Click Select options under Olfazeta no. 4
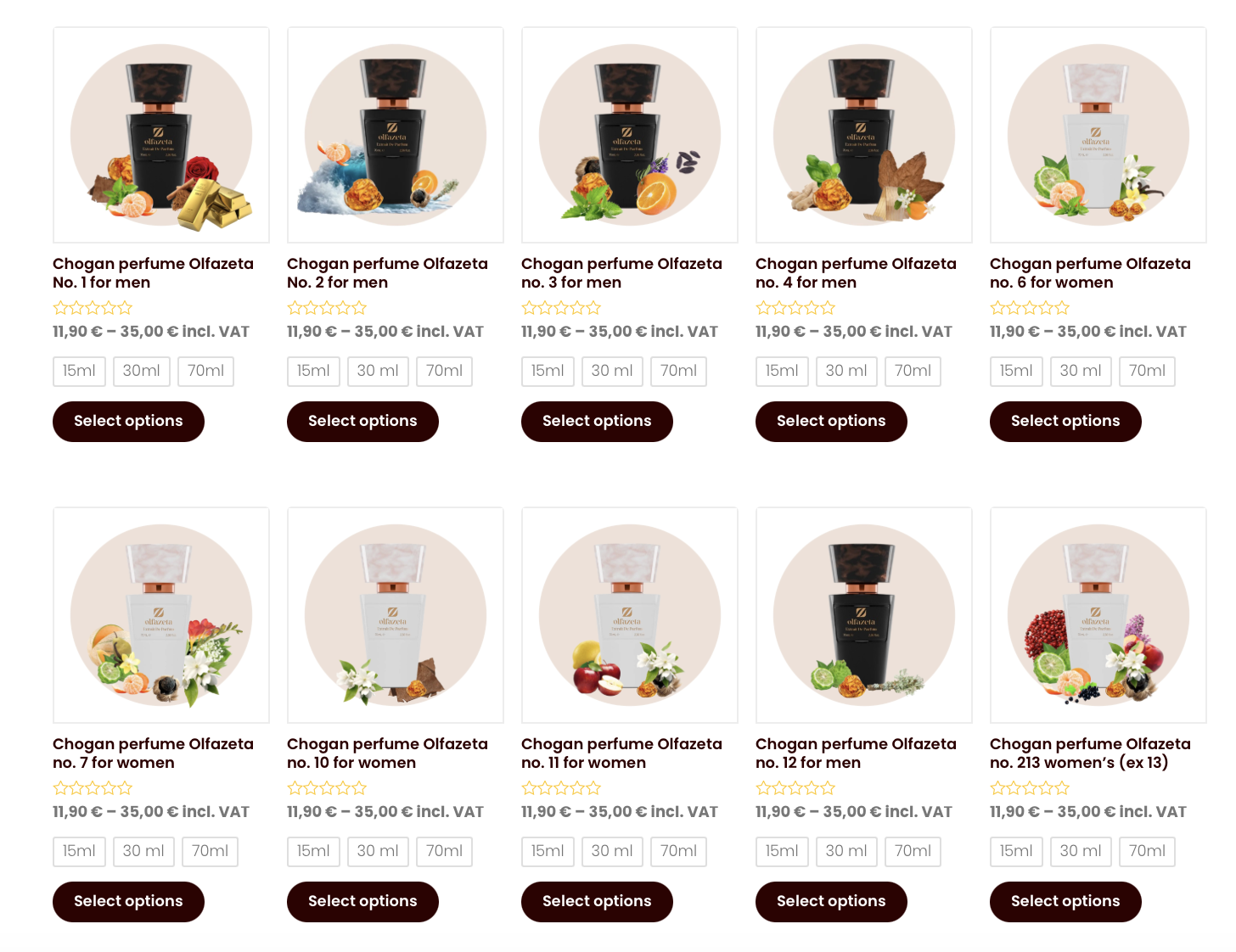The width and height of the screenshot is (1236, 952). 831,422
